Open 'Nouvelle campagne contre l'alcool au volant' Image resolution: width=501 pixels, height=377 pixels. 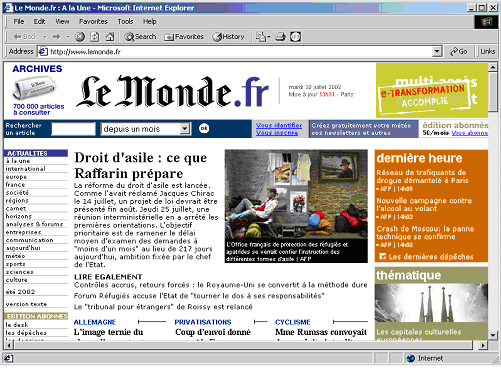pyautogui.click(x=424, y=204)
